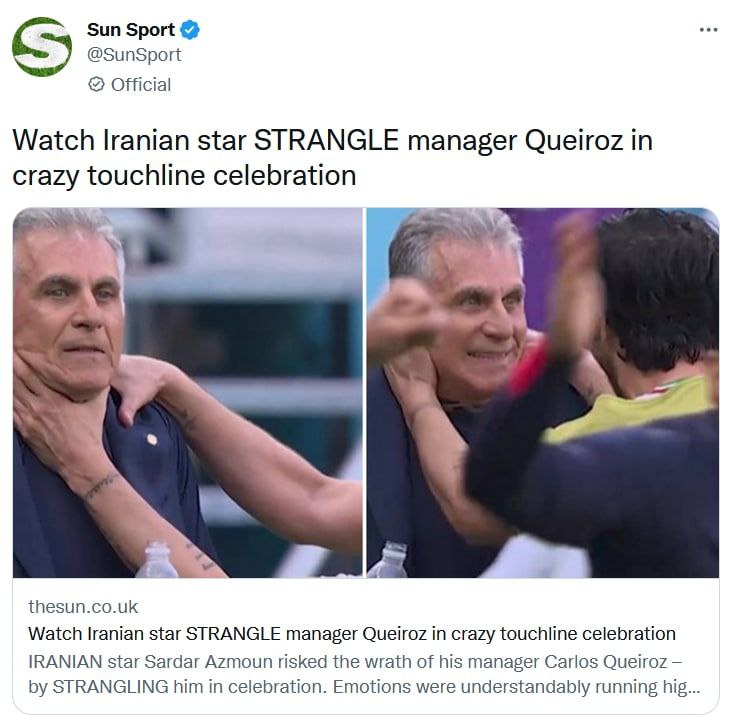Visit the @SunSport handle
Screen dimensions: 731x715
134,55
